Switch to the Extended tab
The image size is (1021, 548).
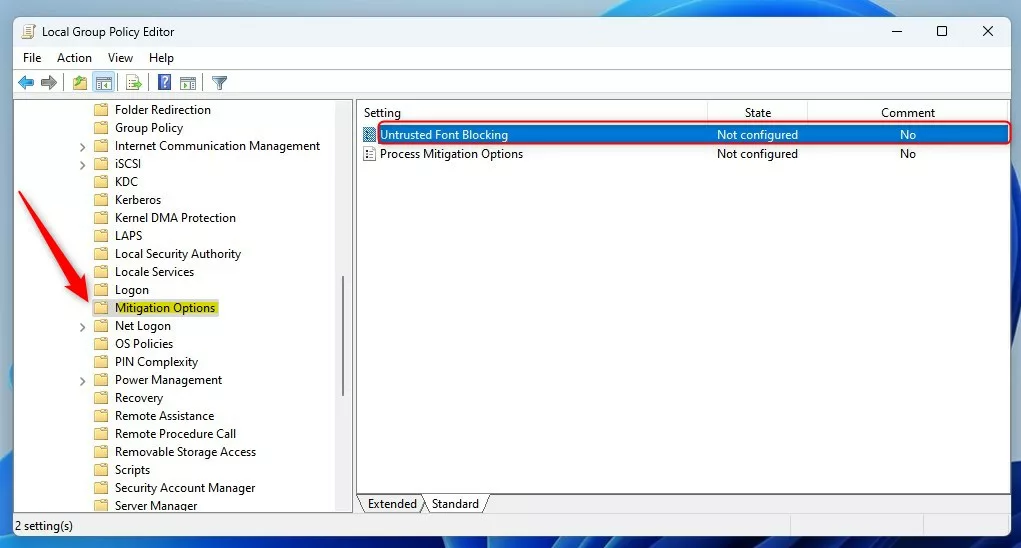pyautogui.click(x=392, y=504)
